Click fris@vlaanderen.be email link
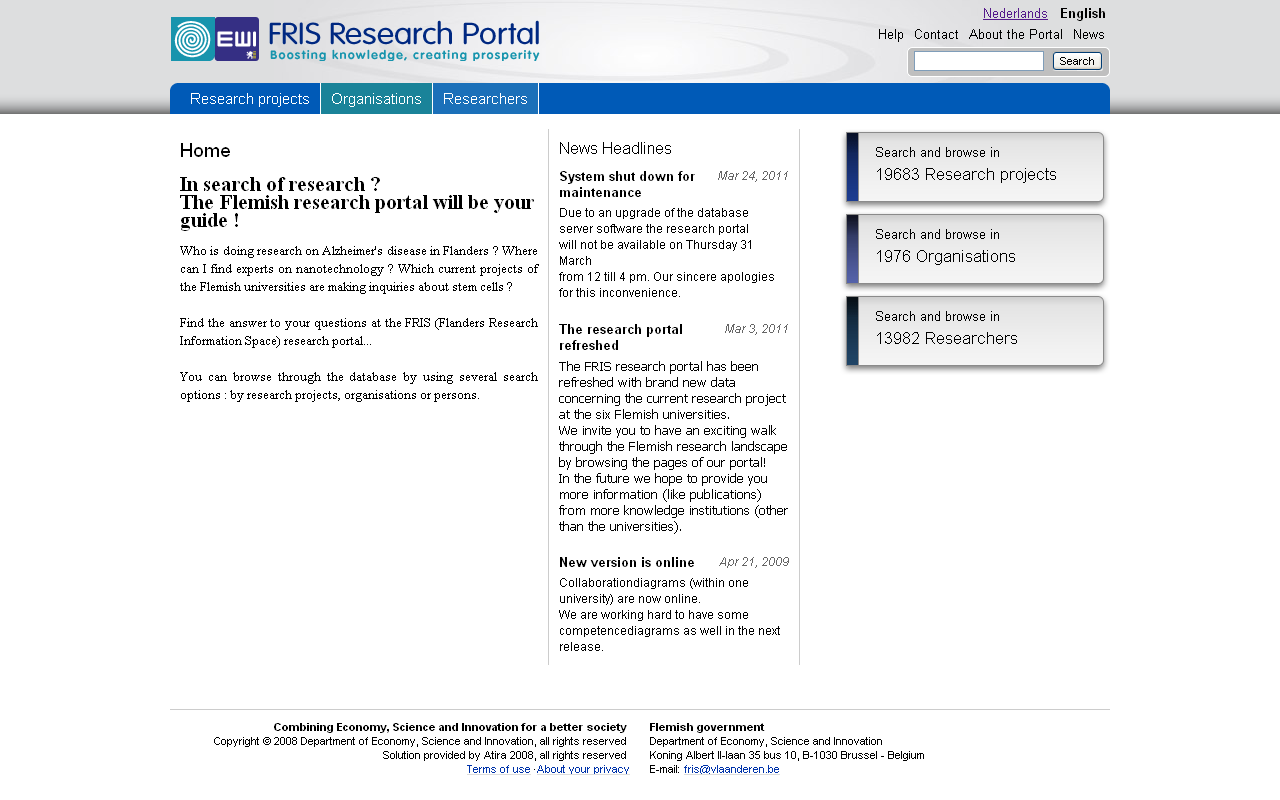Screen dimensions: 1280x800 [x=732, y=770]
